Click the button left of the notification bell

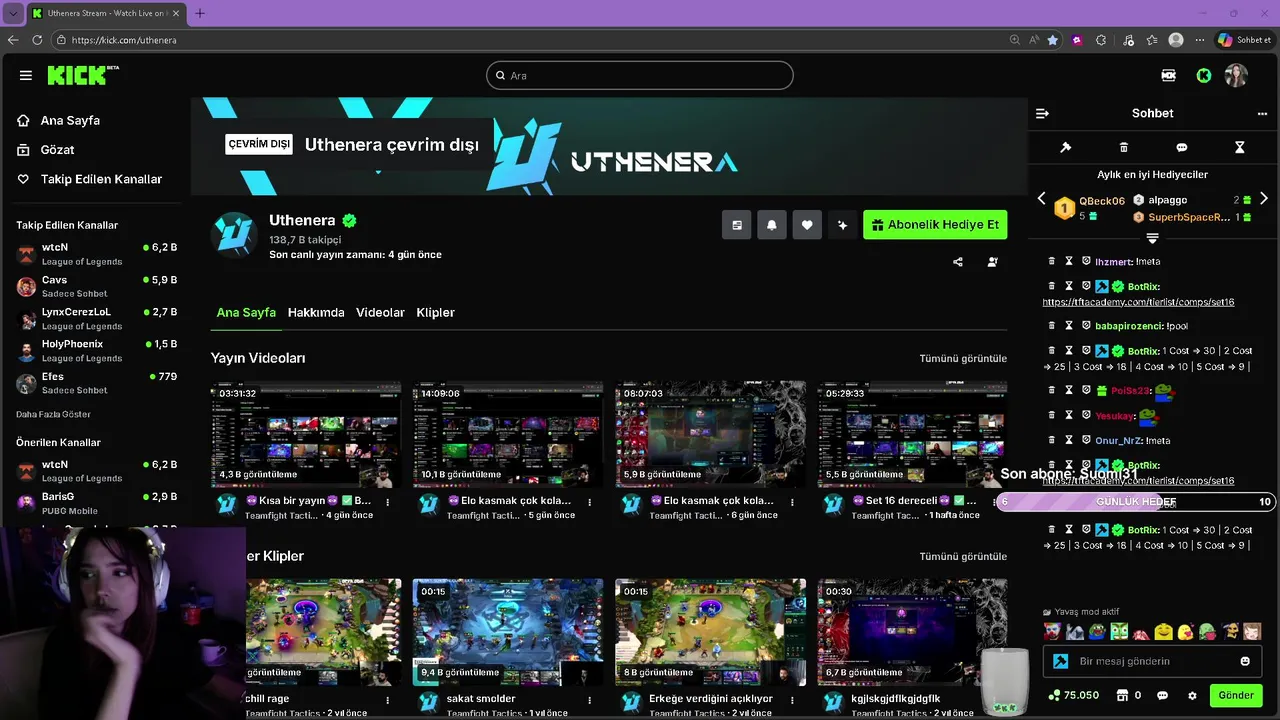pyautogui.click(x=736, y=225)
